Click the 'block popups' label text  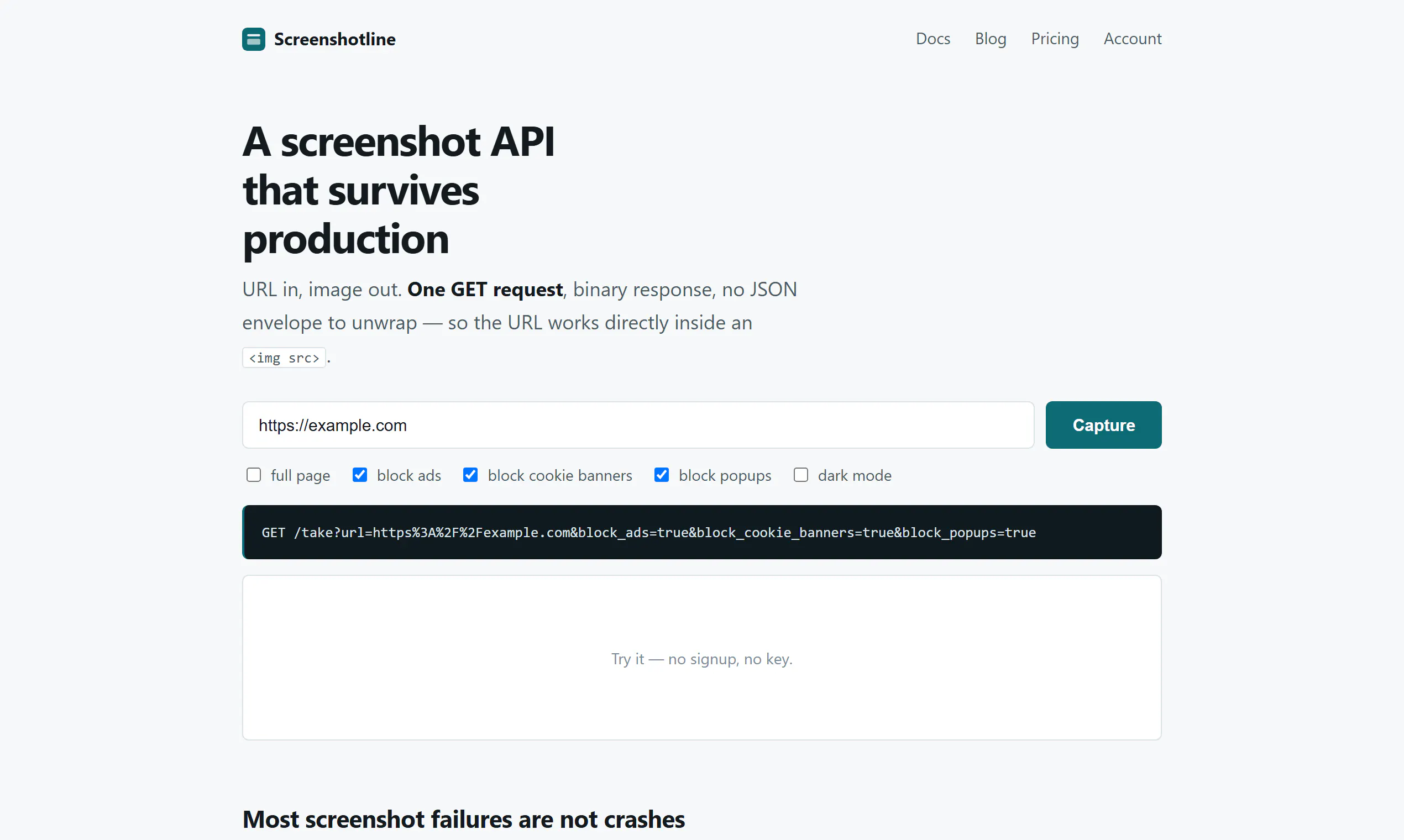(725, 475)
